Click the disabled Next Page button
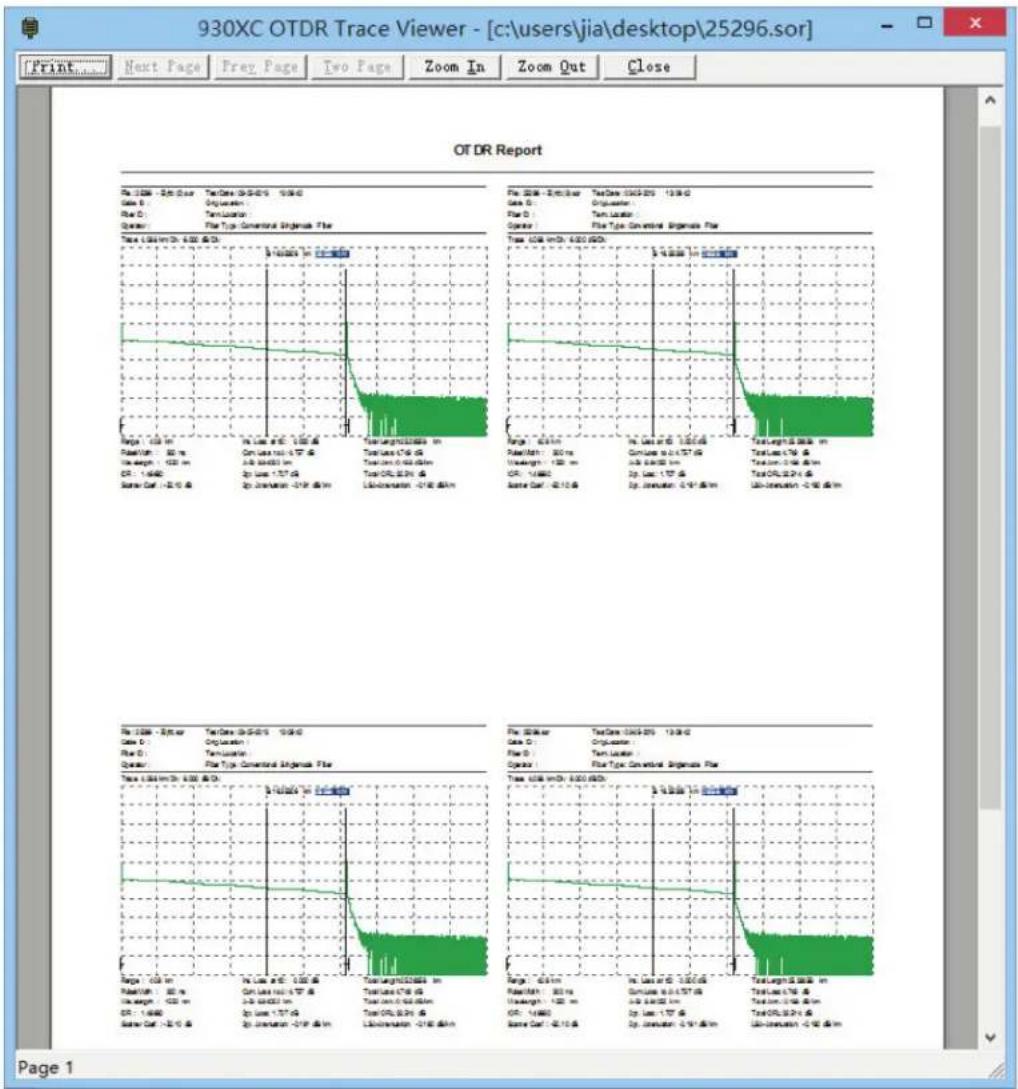 [x=163, y=67]
